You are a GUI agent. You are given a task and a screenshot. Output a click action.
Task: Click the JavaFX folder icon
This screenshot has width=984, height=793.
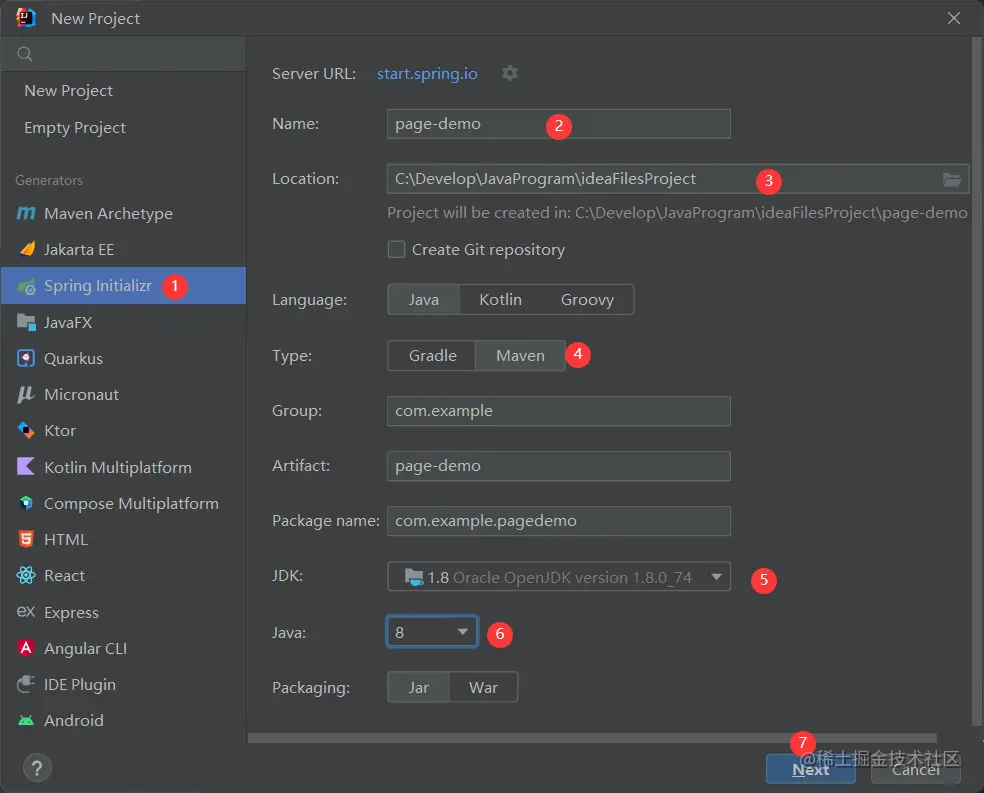point(26,322)
